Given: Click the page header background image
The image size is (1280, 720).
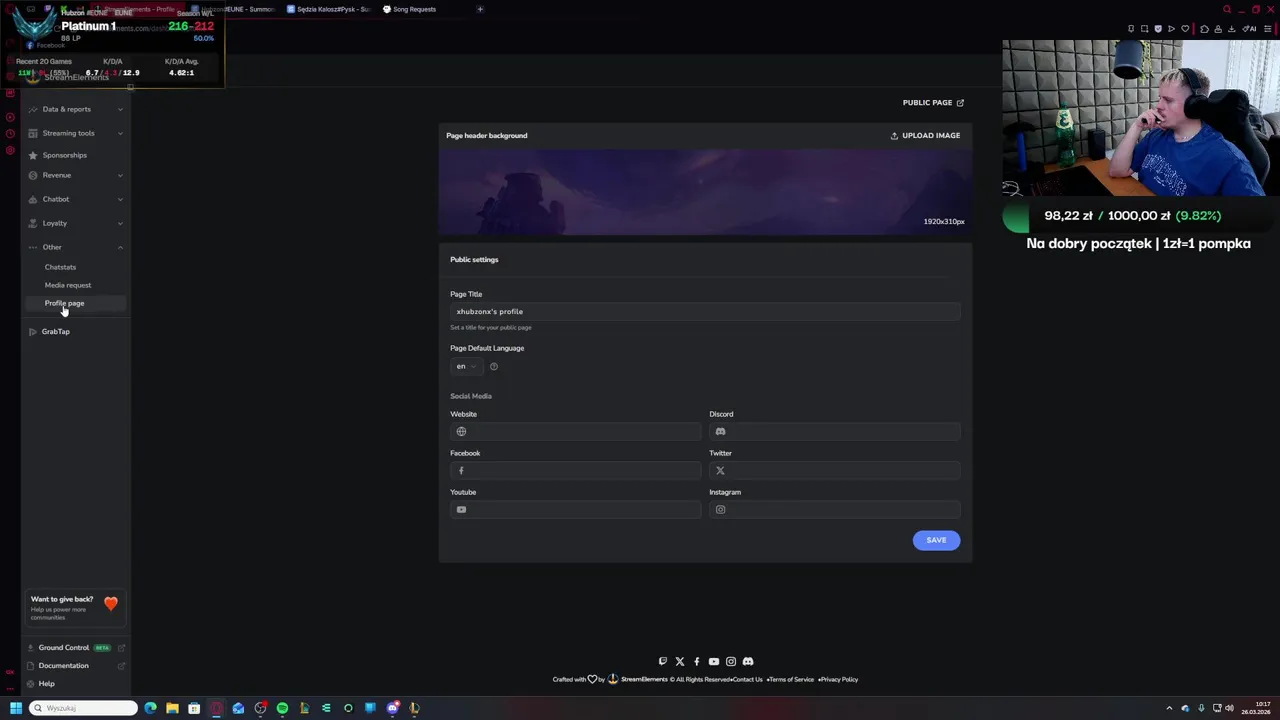Looking at the screenshot, I should pyautogui.click(x=705, y=192).
